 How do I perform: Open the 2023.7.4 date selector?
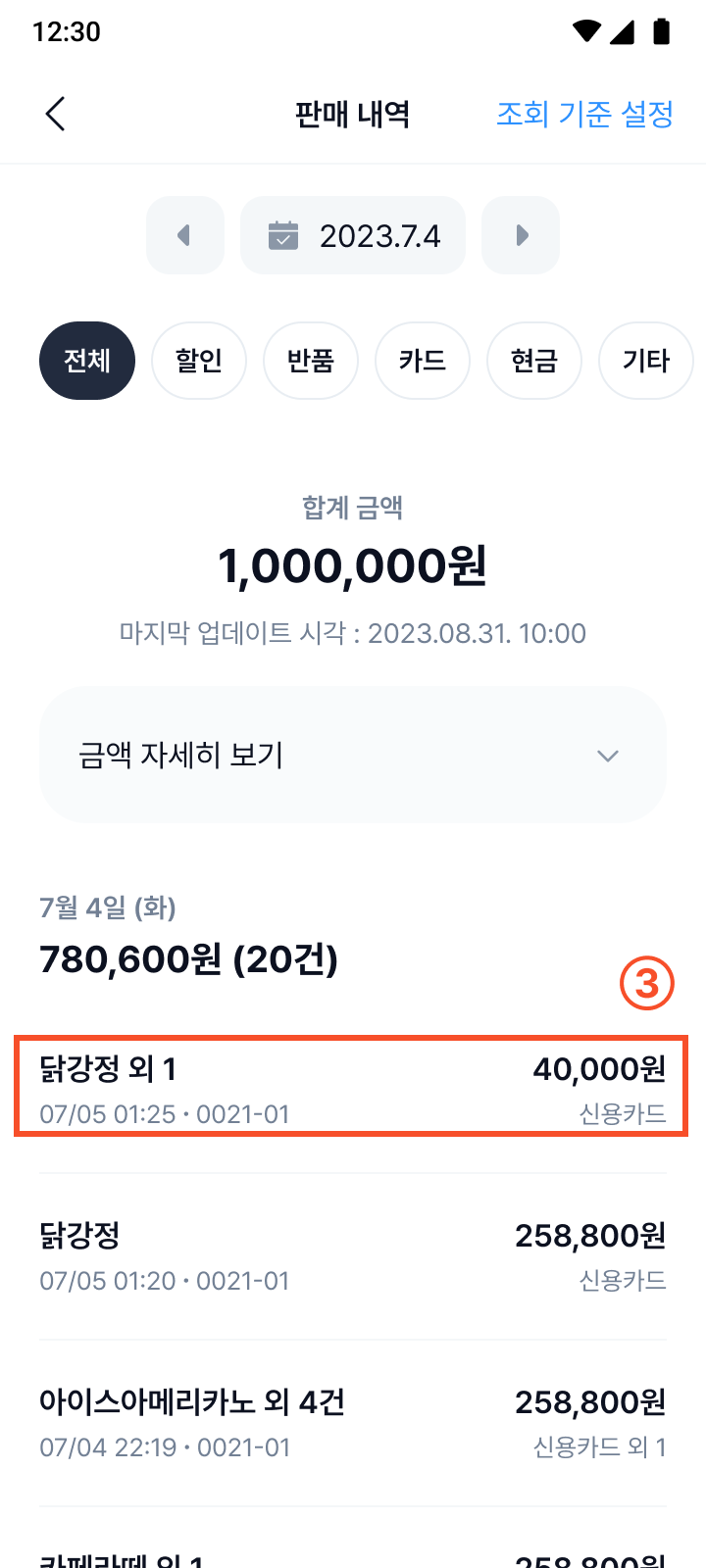[x=353, y=236]
